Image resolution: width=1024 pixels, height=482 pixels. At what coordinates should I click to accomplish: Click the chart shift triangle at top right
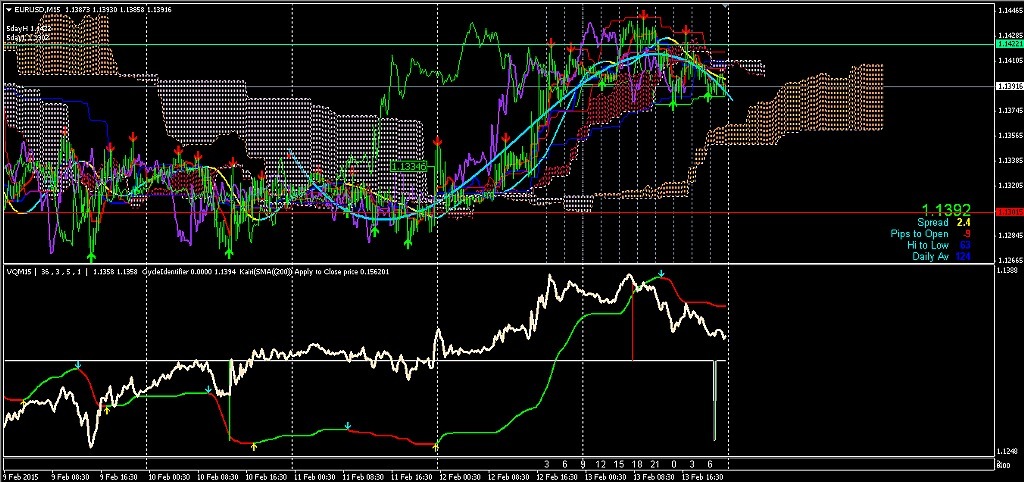pyautogui.click(x=726, y=6)
